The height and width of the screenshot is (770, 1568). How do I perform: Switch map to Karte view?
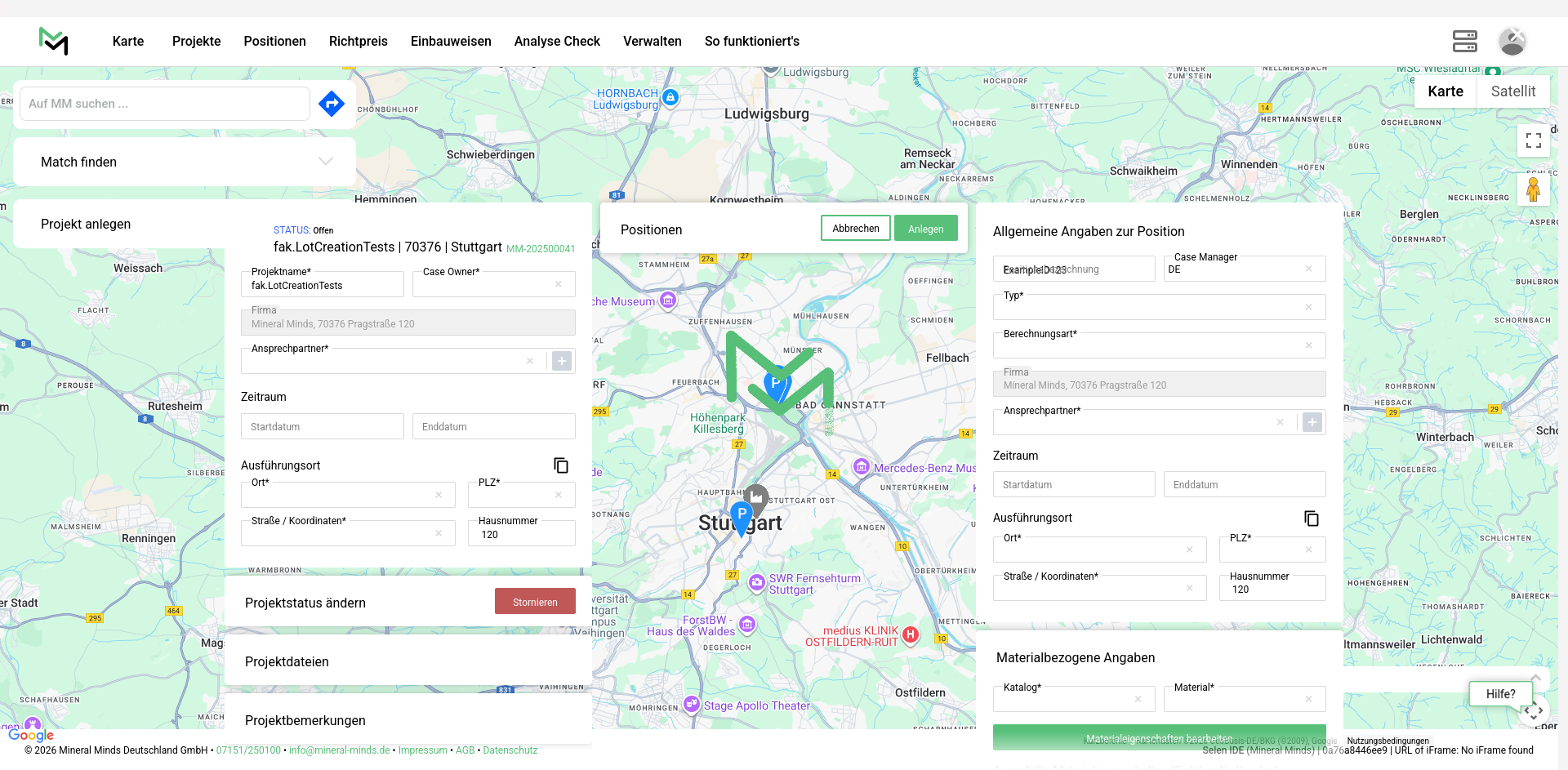click(x=1445, y=91)
